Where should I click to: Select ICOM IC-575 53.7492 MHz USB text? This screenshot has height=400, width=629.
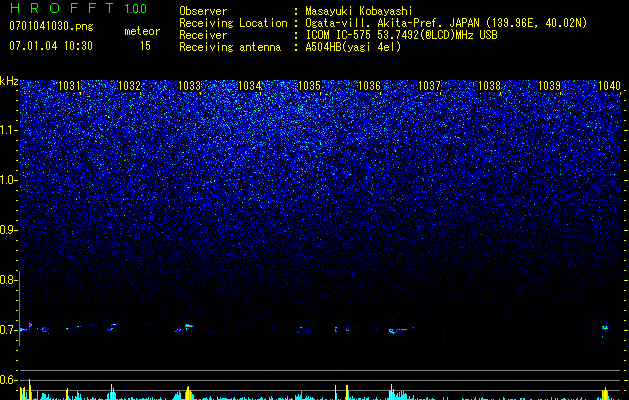[401, 35]
